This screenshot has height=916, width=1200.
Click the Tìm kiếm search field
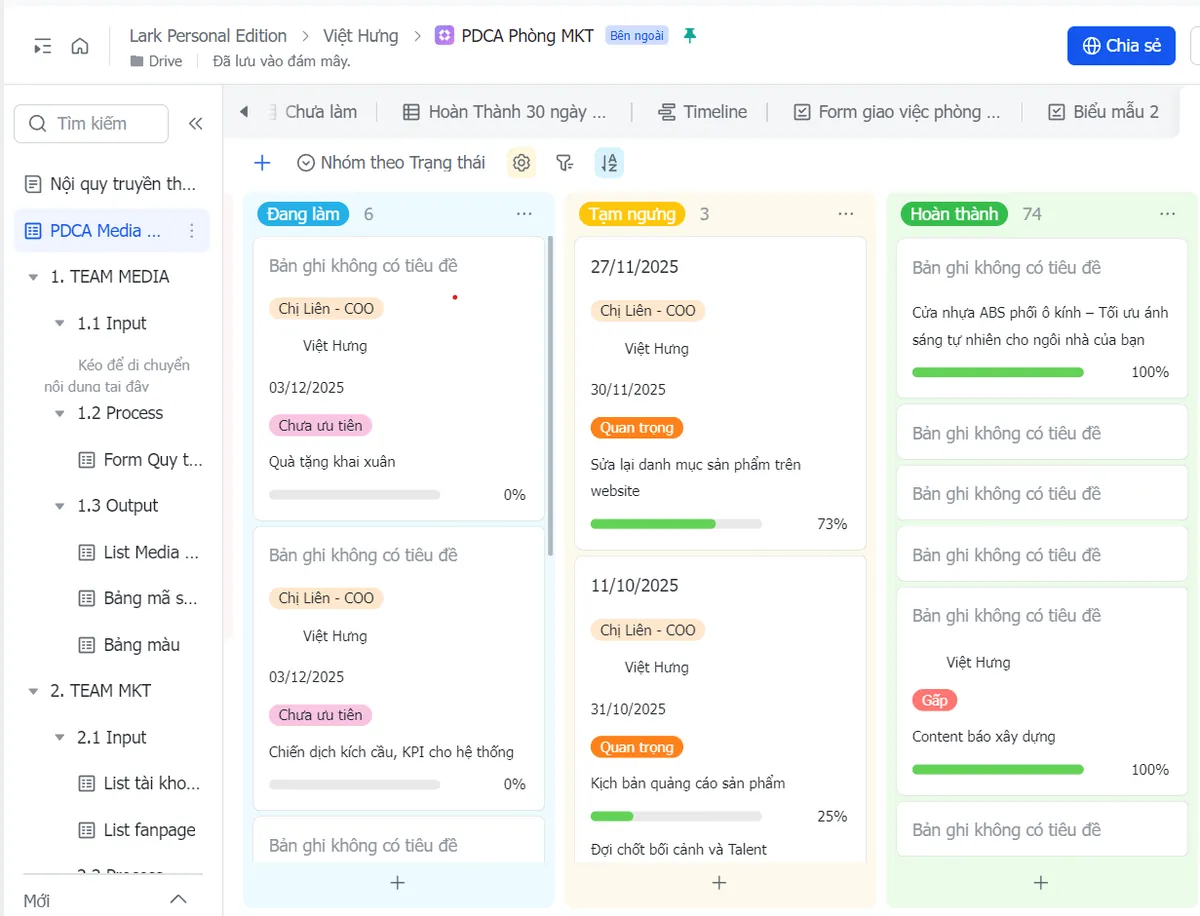[x=91, y=124]
